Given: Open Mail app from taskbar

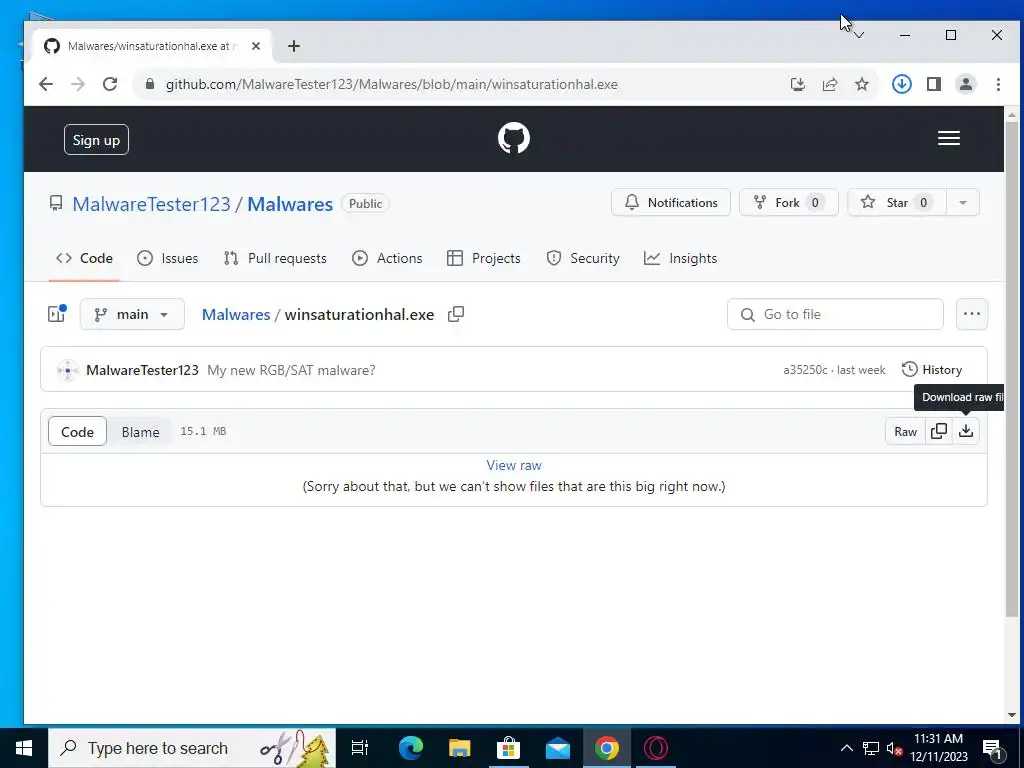Looking at the screenshot, I should (x=558, y=748).
